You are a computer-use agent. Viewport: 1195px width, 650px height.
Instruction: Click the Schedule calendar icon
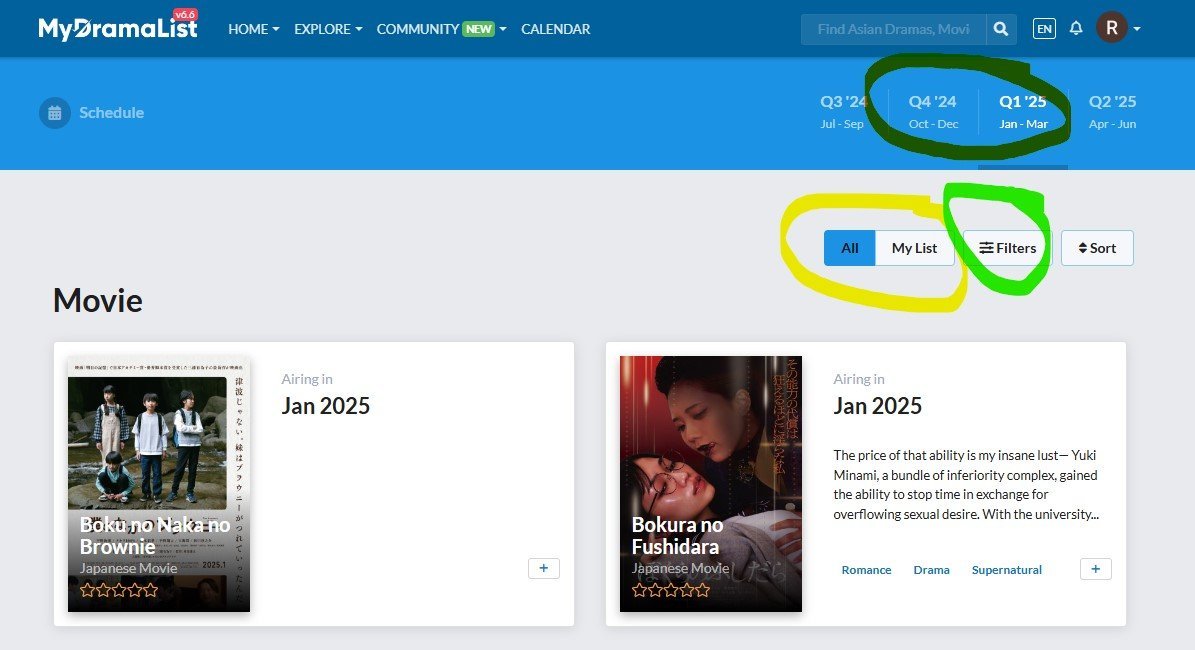point(55,113)
